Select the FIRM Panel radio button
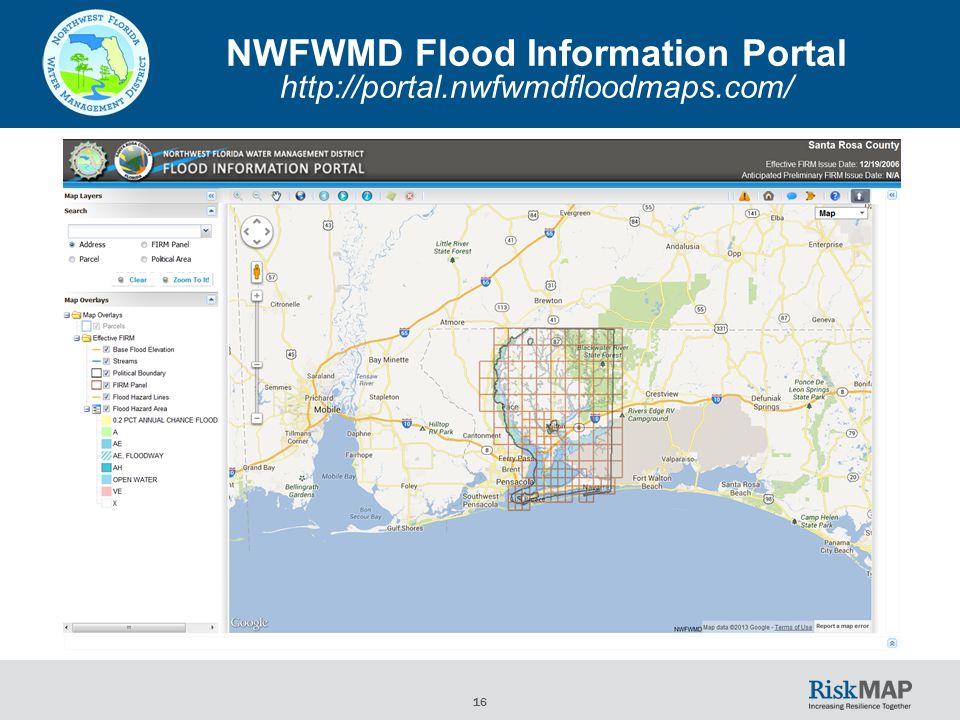The height and width of the screenshot is (720, 960). [x=144, y=244]
